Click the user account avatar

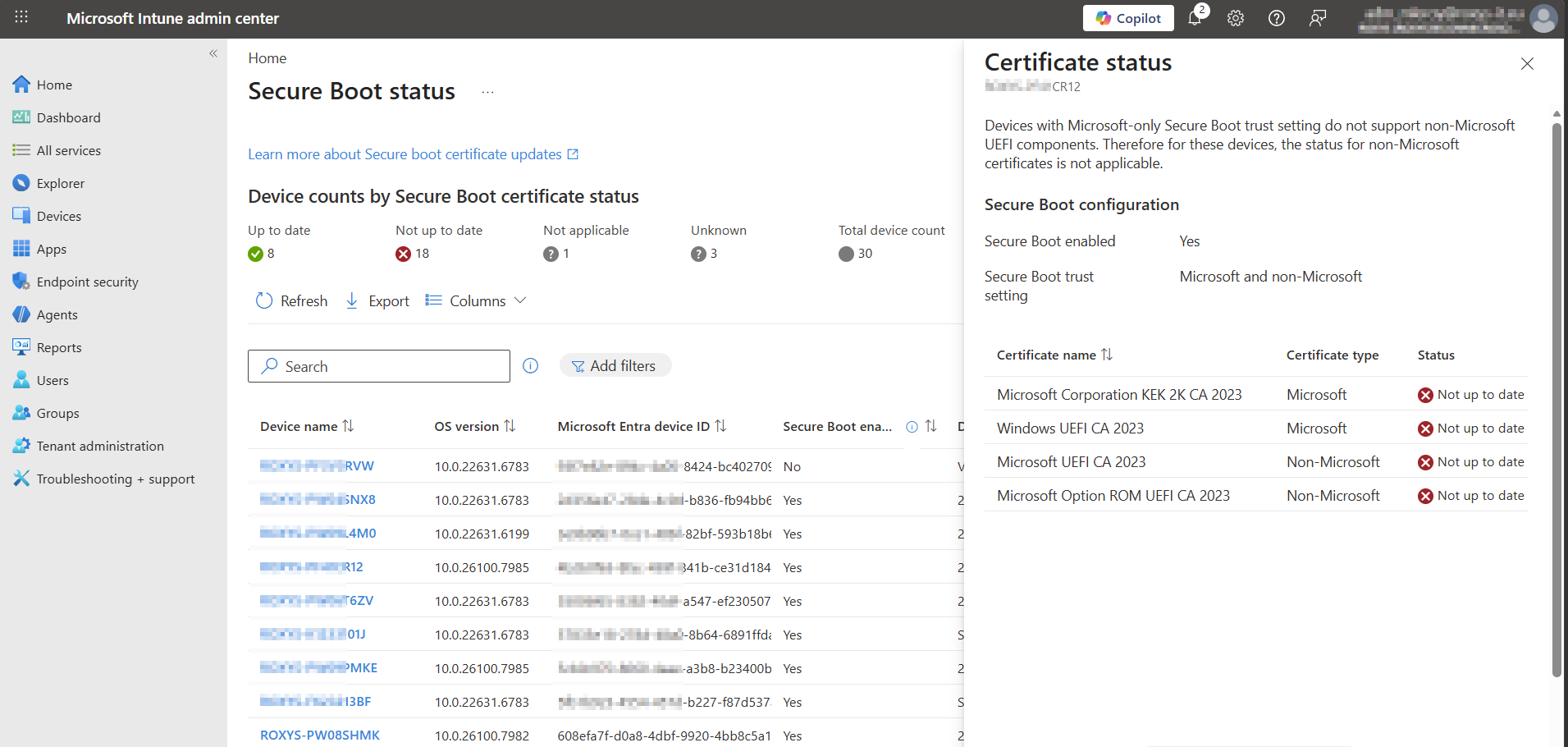tap(1543, 18)
